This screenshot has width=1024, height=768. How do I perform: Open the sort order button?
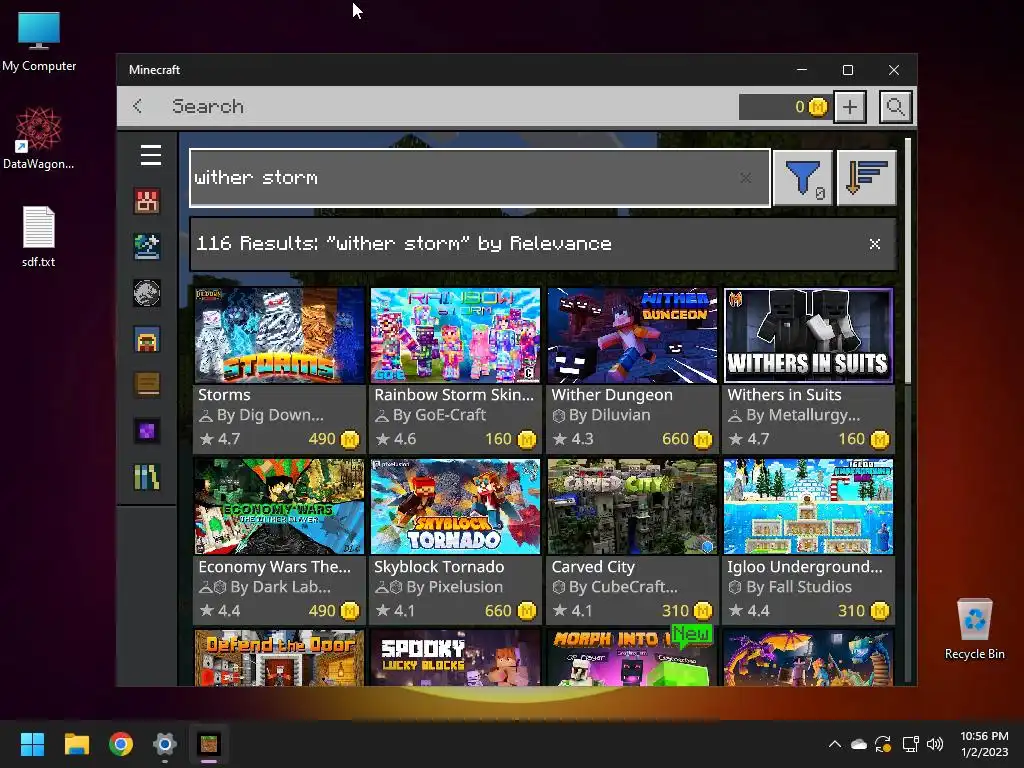(867, 178)
